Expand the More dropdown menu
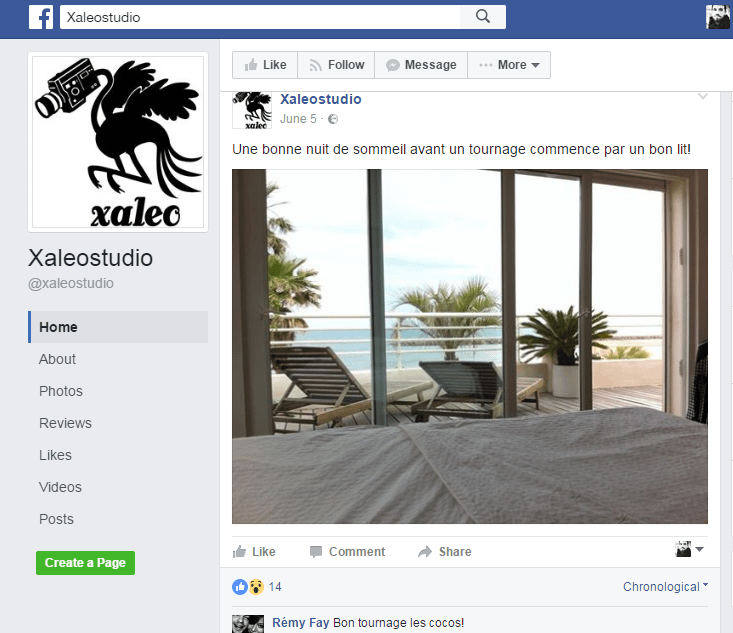 click(509, 65)
